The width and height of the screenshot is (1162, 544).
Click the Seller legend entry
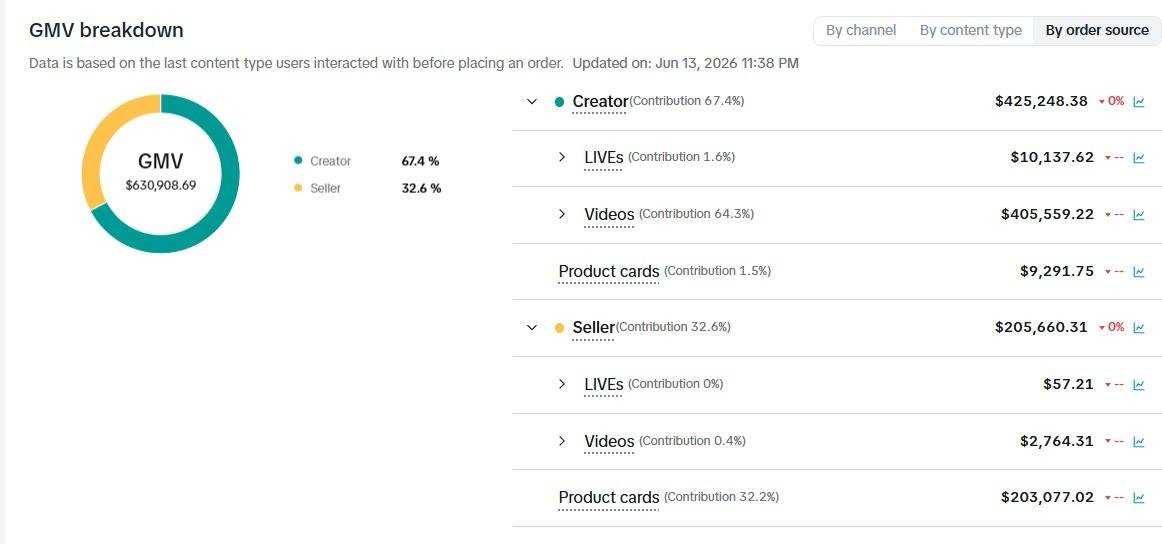[318, 188]
